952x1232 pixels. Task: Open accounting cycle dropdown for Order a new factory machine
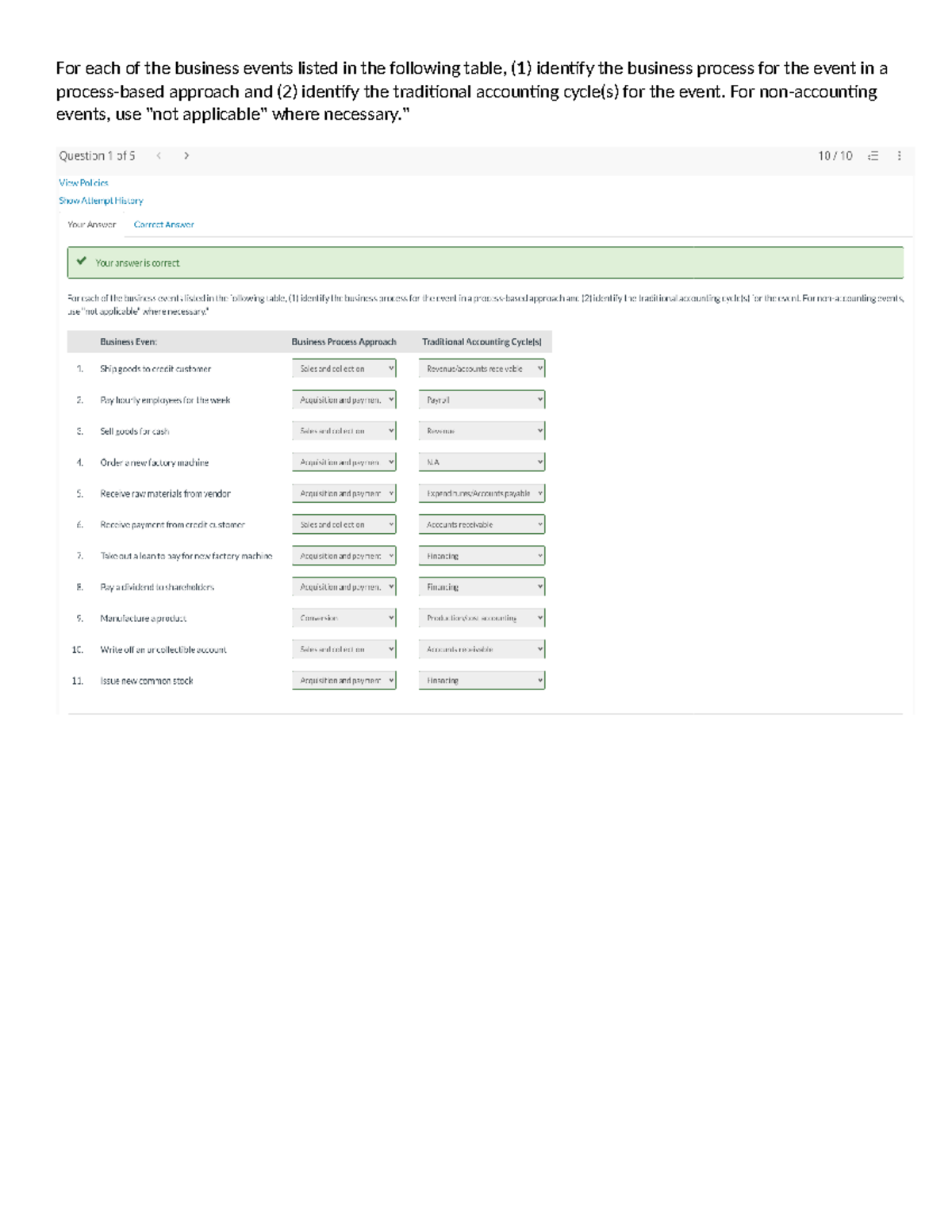(482, 462)
